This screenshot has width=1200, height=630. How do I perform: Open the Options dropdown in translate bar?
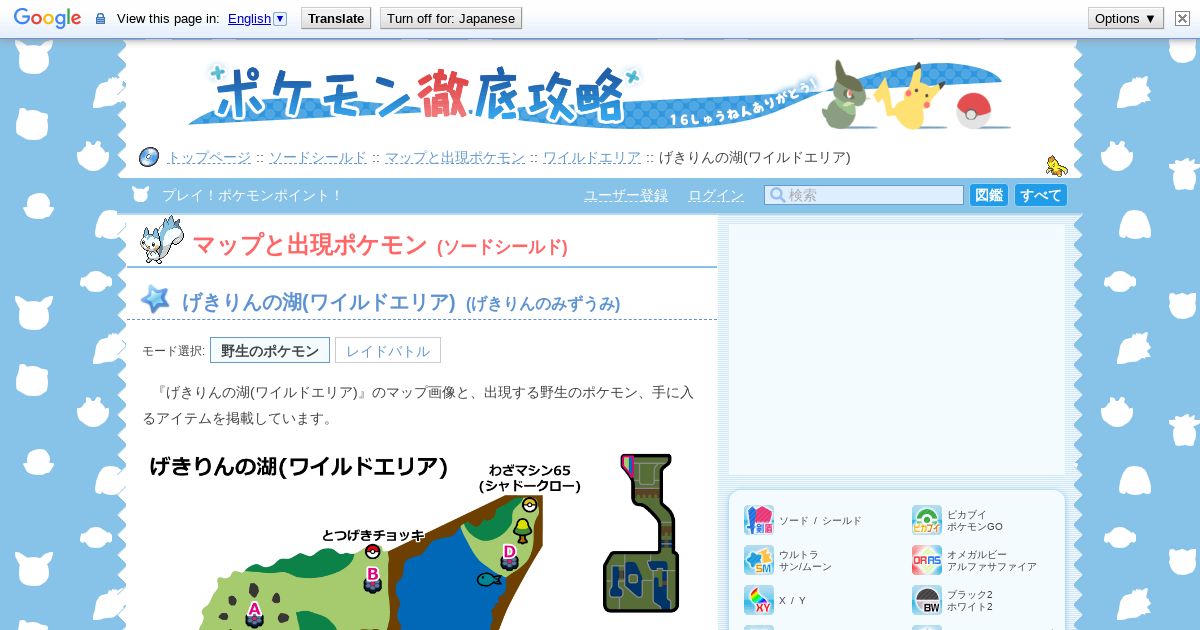coord(1126,18)
